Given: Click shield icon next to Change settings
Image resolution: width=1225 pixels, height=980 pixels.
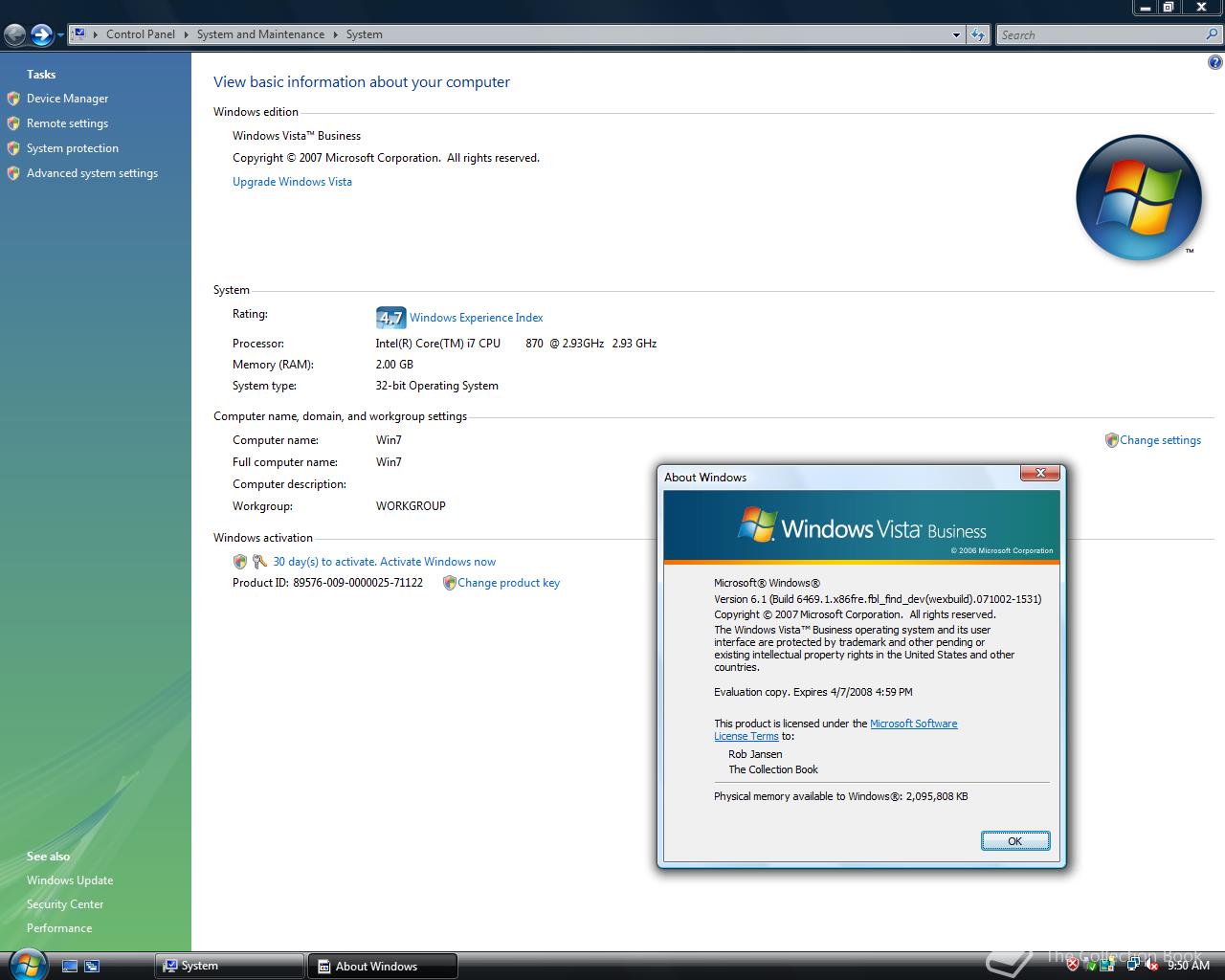Looking at the screenshot, I should [1111, 440].
